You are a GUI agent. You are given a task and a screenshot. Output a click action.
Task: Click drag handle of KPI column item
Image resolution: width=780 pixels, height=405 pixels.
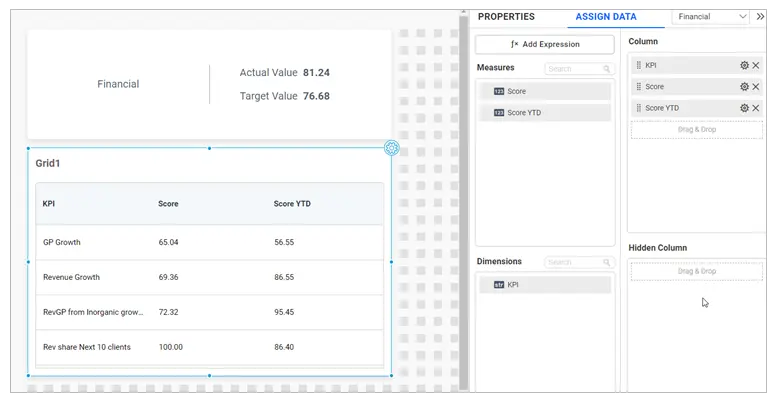pos(639,65)
